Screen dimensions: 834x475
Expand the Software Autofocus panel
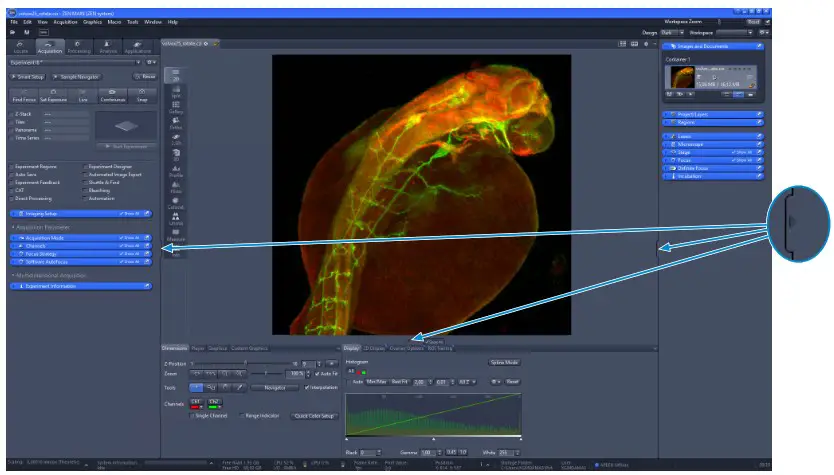click(81, 262)
